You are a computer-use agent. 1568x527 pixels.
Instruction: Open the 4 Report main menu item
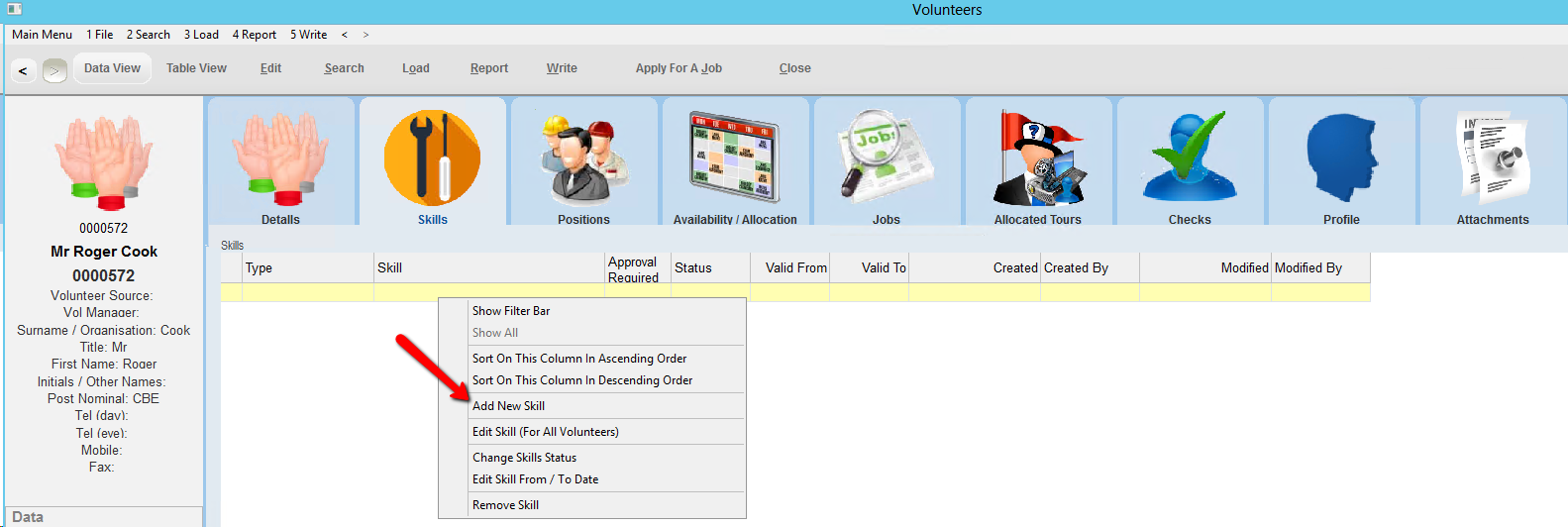pyautogui.click(x=255, y=35)
